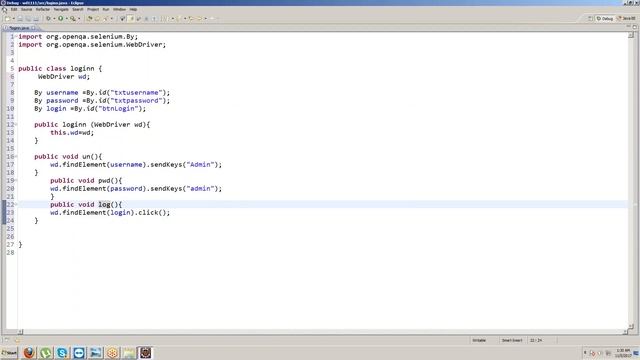Image resolution: width=640 pixels, height=360 pixels.
Task: Click the New Java Package toolbar icon
Action: pos(90,18)
